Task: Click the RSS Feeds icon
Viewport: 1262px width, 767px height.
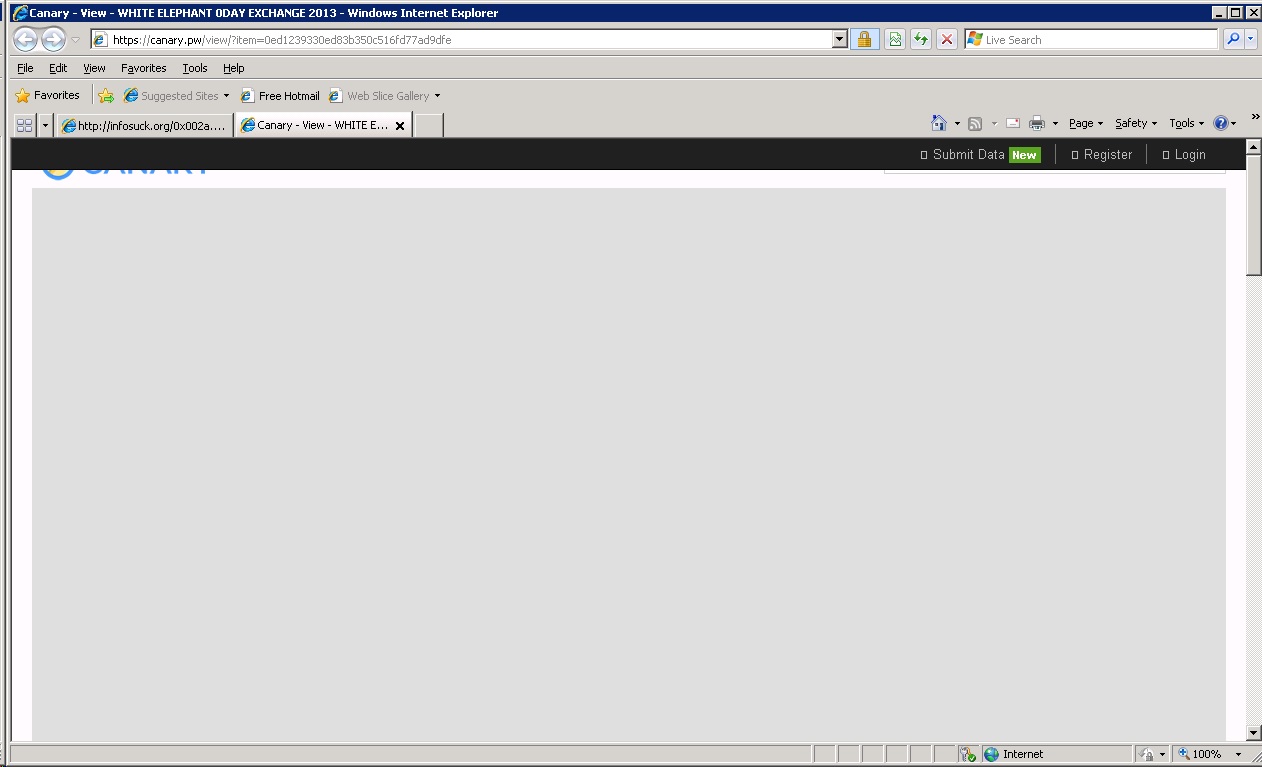Action: [975, 123]
